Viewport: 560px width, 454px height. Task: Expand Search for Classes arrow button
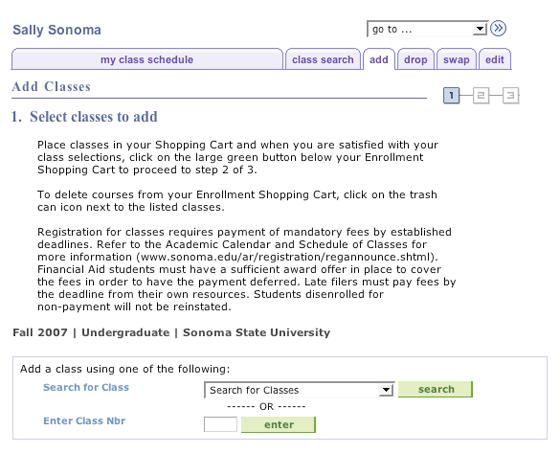click(x=386, y=390)
